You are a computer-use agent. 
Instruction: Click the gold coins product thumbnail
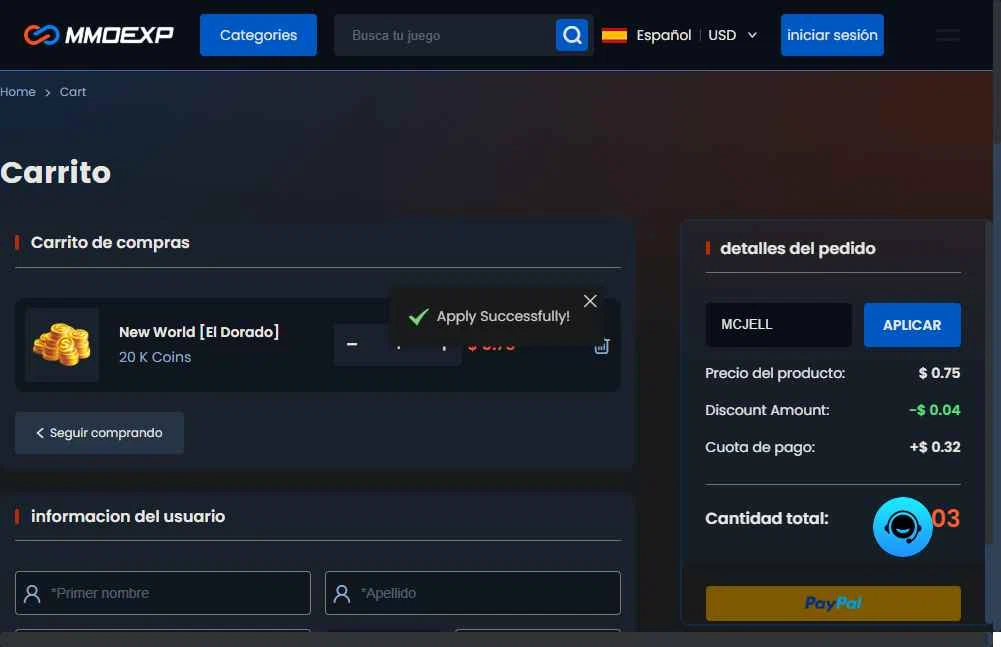pyautogui.click(x=62, y=345)
